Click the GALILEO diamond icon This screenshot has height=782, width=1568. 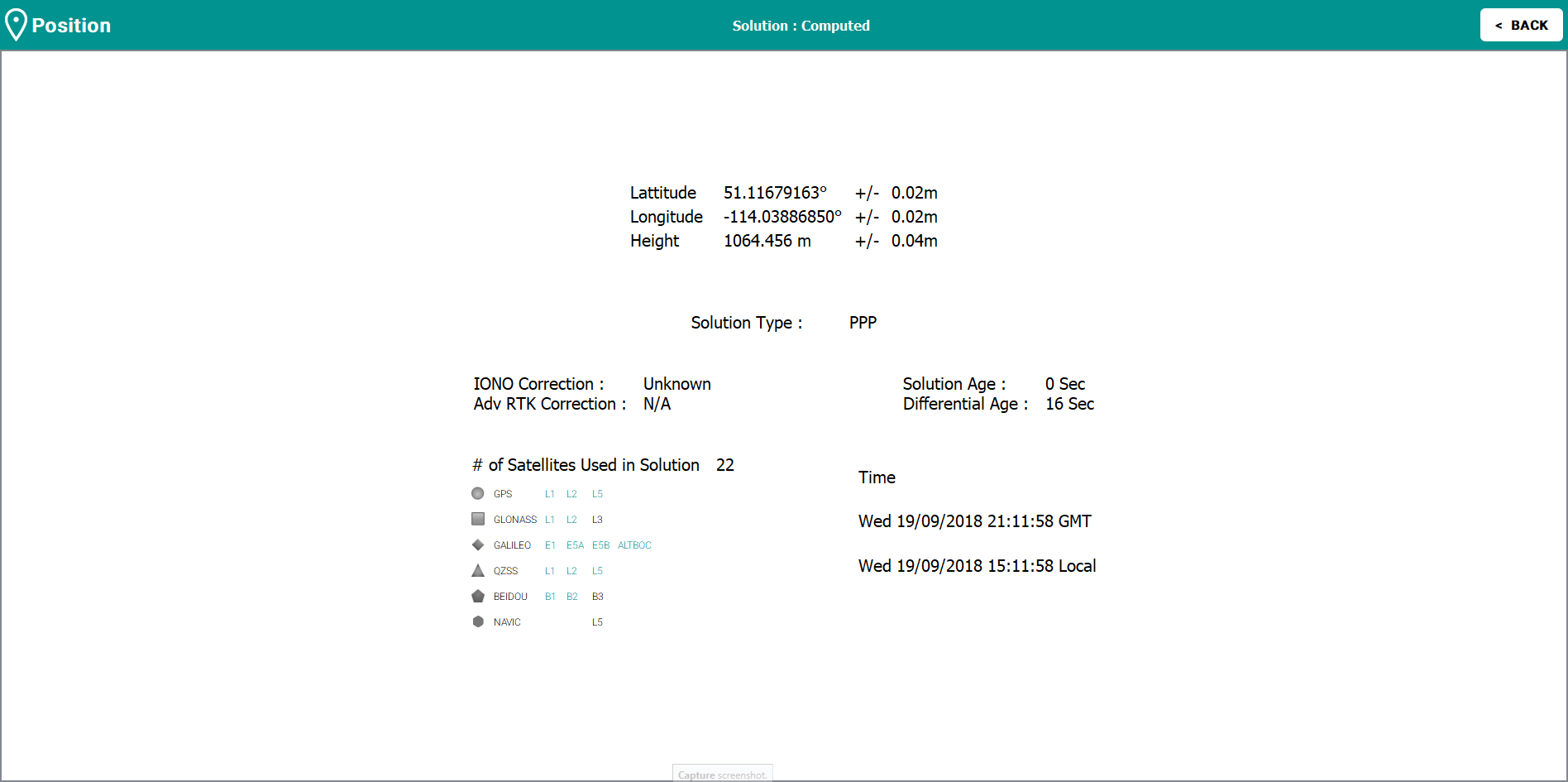[x=478, y=545]
